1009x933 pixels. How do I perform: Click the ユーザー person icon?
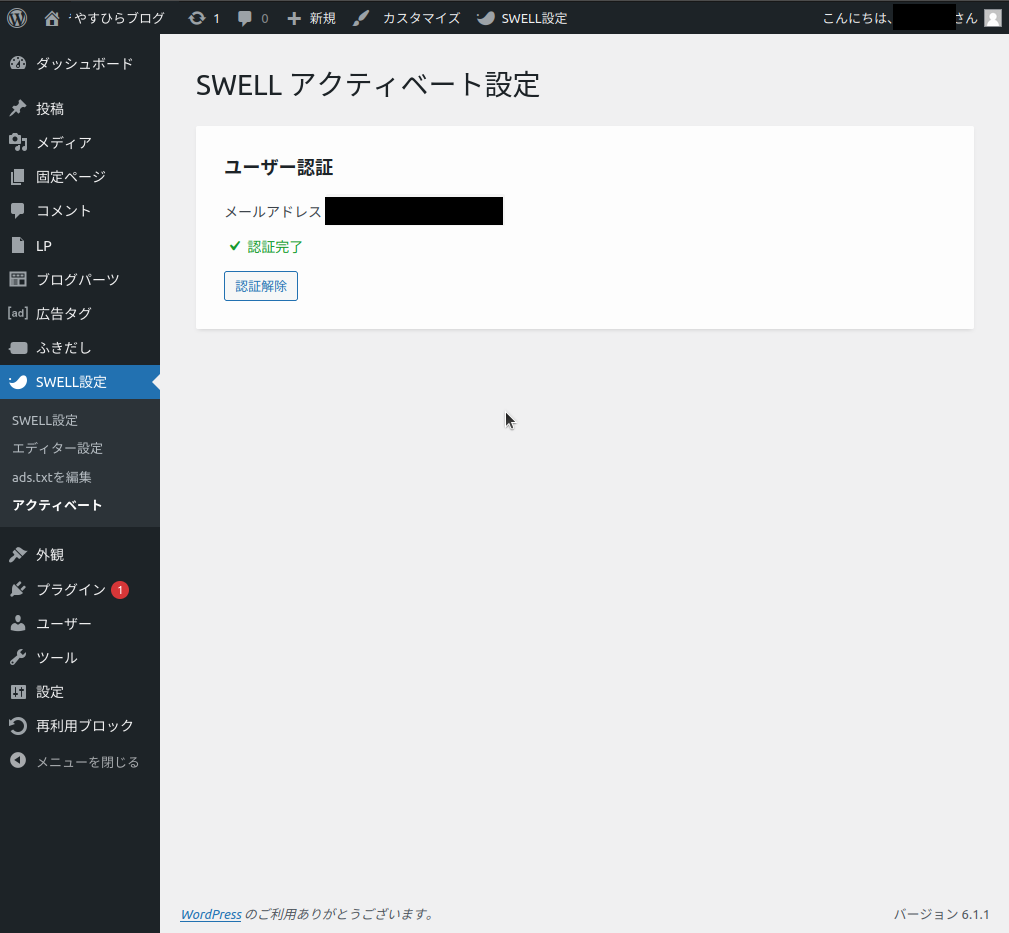[x=18, y=624]
